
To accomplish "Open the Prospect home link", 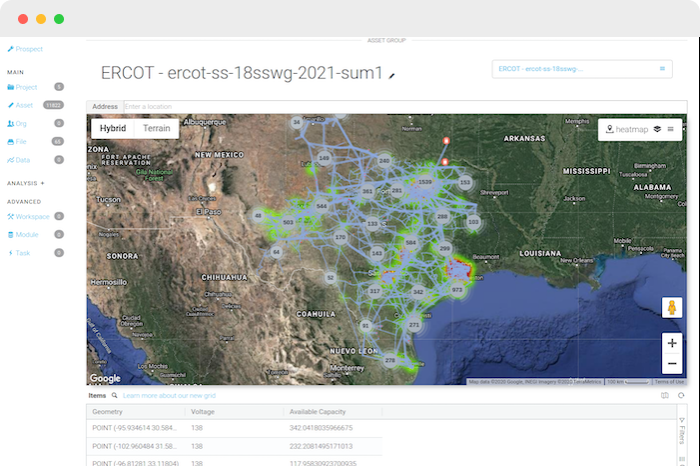I will coord(25,49).
